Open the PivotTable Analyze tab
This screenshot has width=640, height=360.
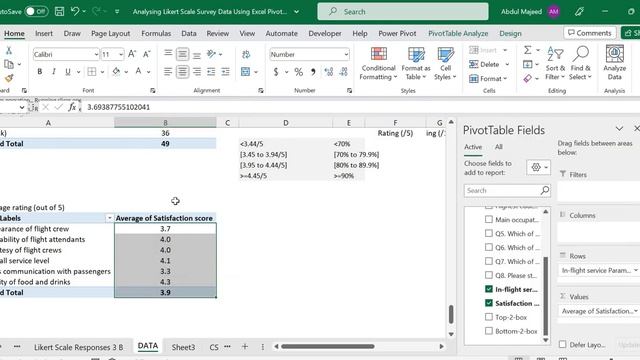tap(458, 33)
